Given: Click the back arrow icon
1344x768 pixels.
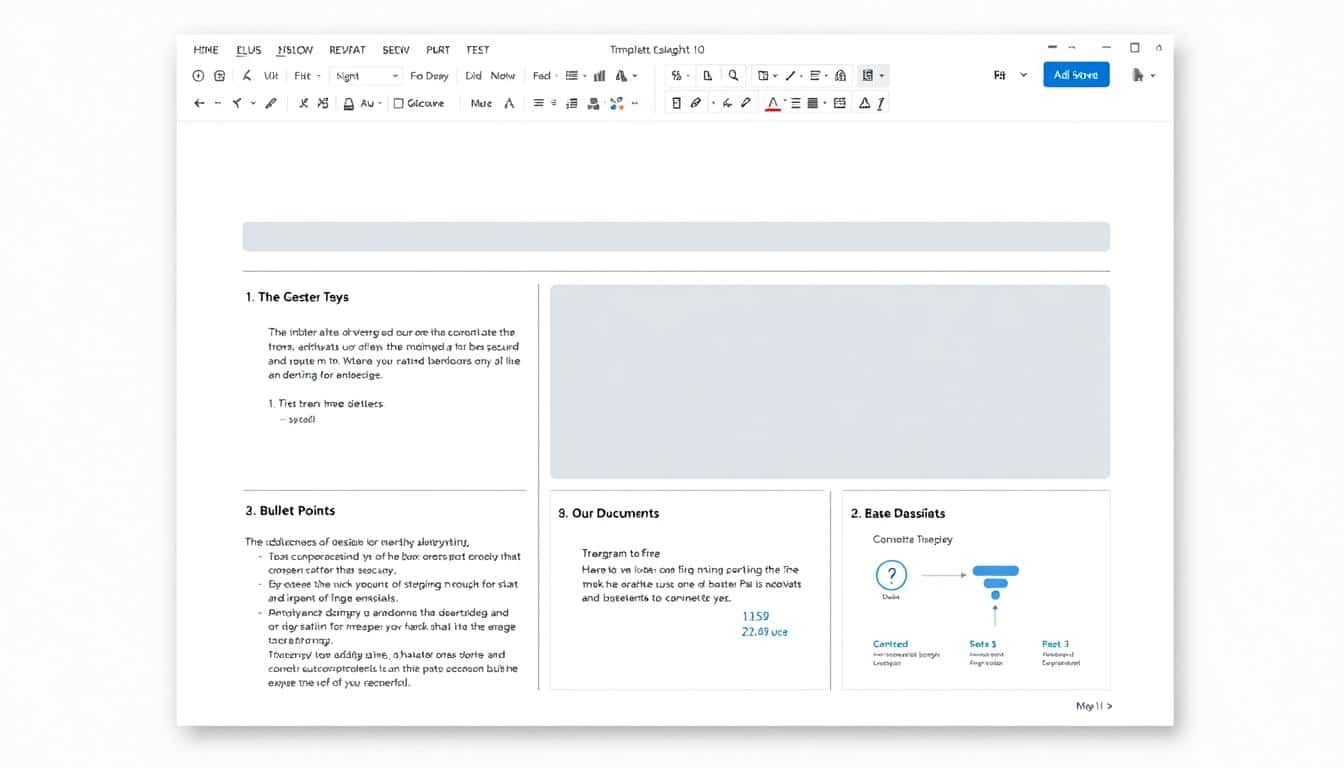Looking at the screenshot, I should point(198,103).
